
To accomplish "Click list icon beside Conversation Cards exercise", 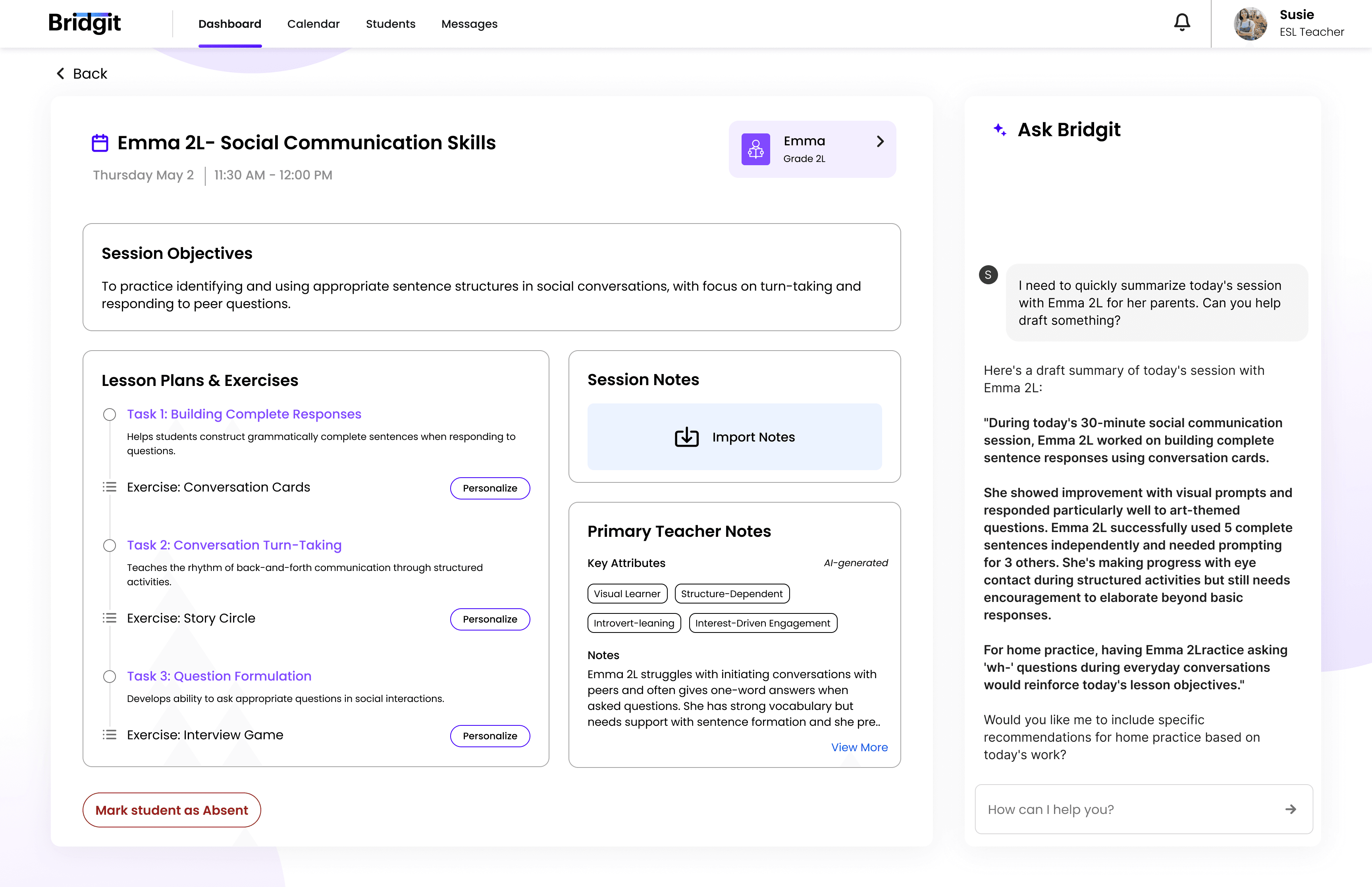I will coord(110,487).
